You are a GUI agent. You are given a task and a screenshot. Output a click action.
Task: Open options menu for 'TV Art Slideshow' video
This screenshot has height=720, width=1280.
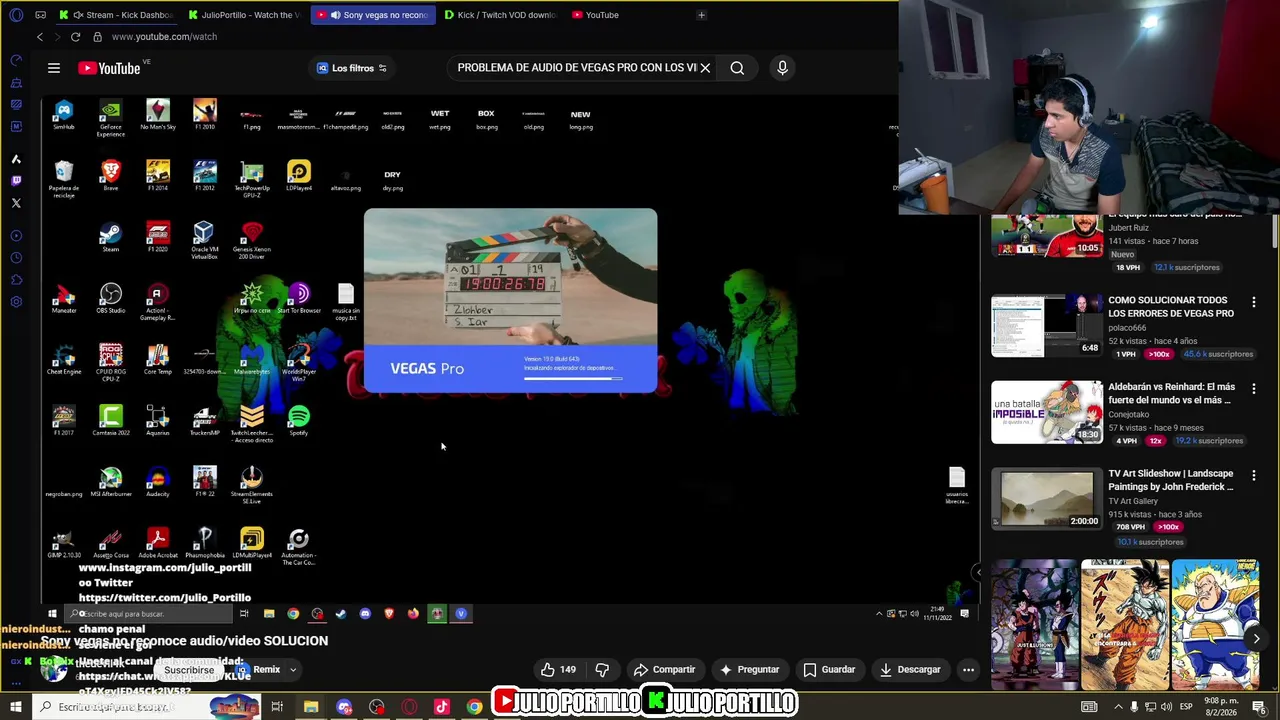(x=1254, y=475)
